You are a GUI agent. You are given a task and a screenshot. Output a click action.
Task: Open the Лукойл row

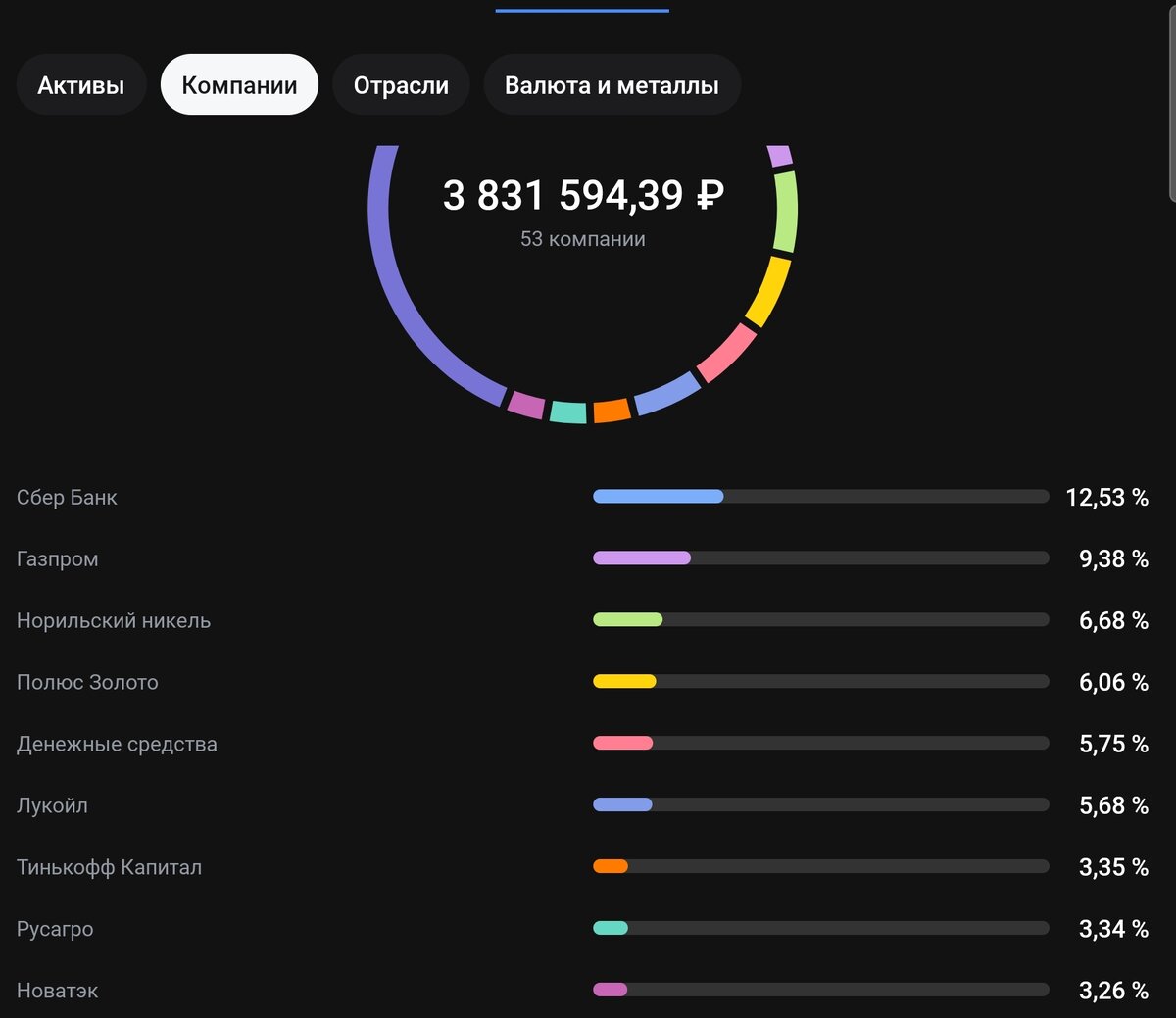click(583, 805)
